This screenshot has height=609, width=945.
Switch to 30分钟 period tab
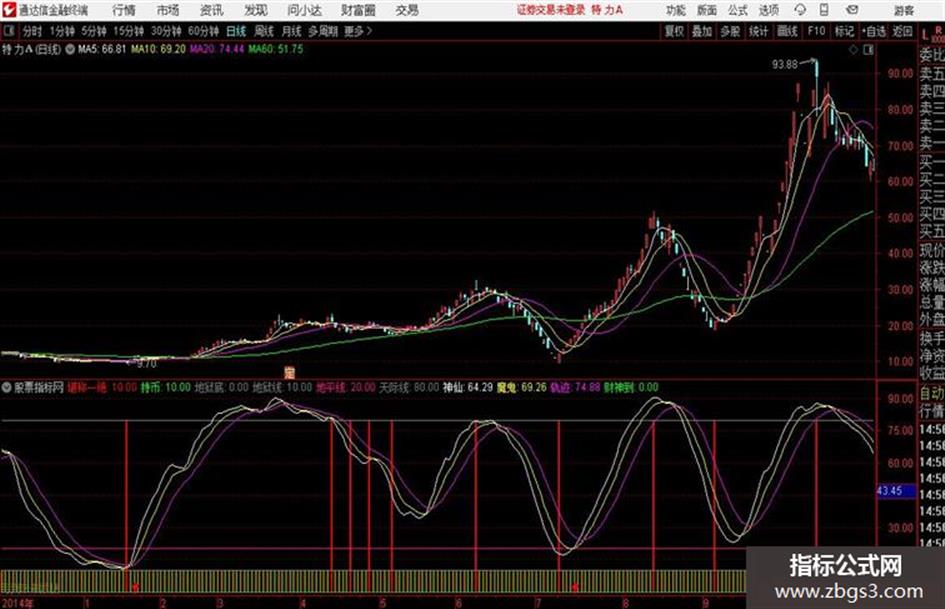166,31
